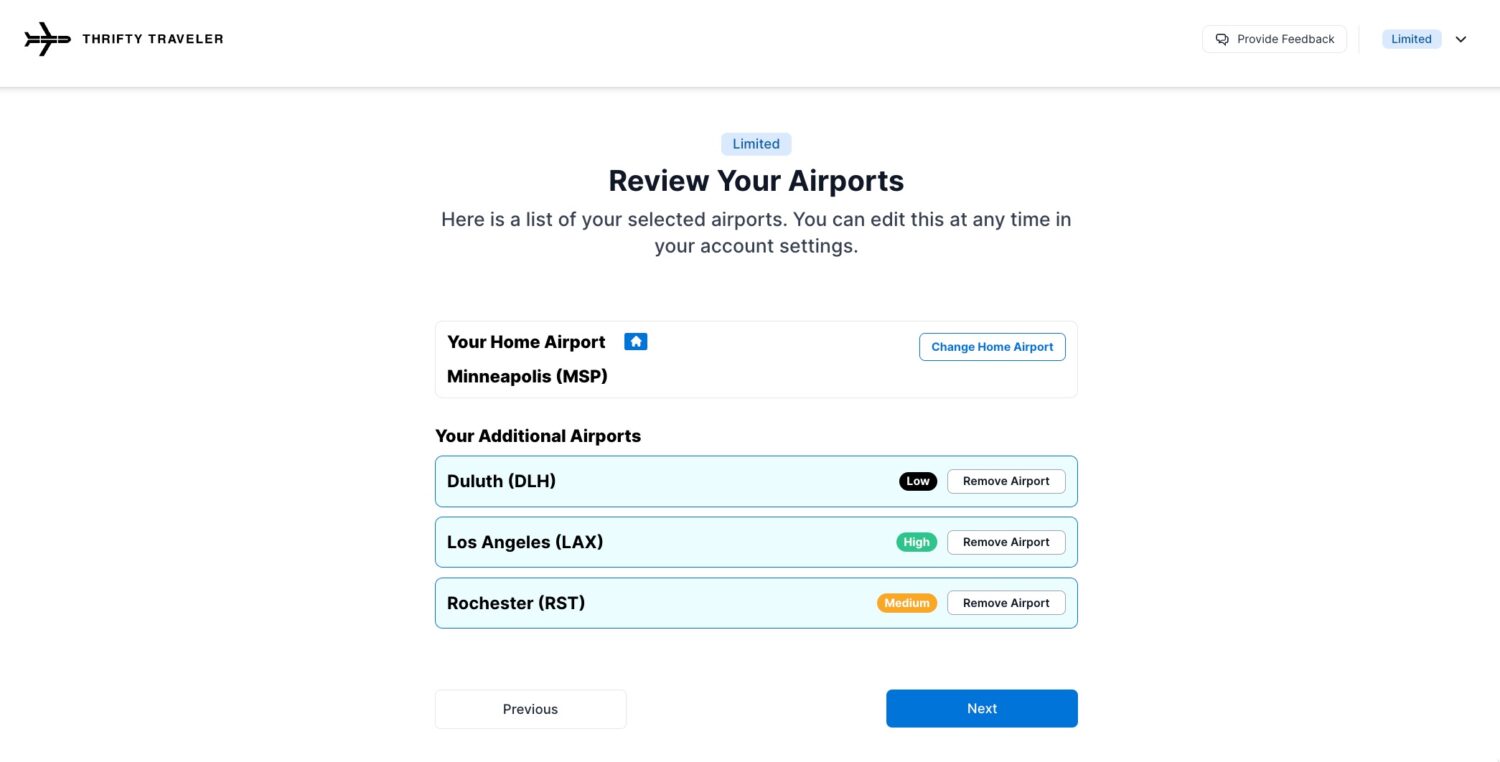Click the Your Additional Airports heading
This screenshot has width=1500, height=762.
pos(538,436)
